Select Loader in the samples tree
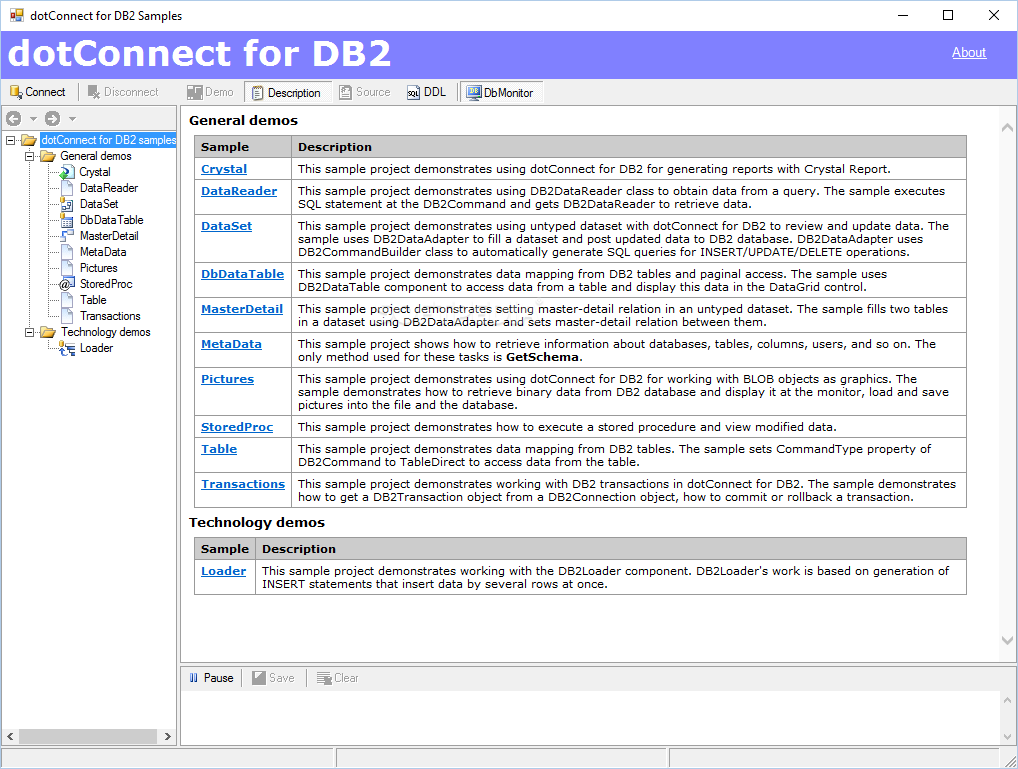 [x=96, y=348]
